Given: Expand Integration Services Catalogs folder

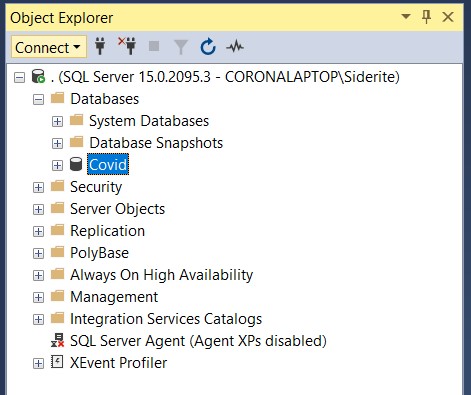Looking at the screenshot, I should tap(38, 320).
